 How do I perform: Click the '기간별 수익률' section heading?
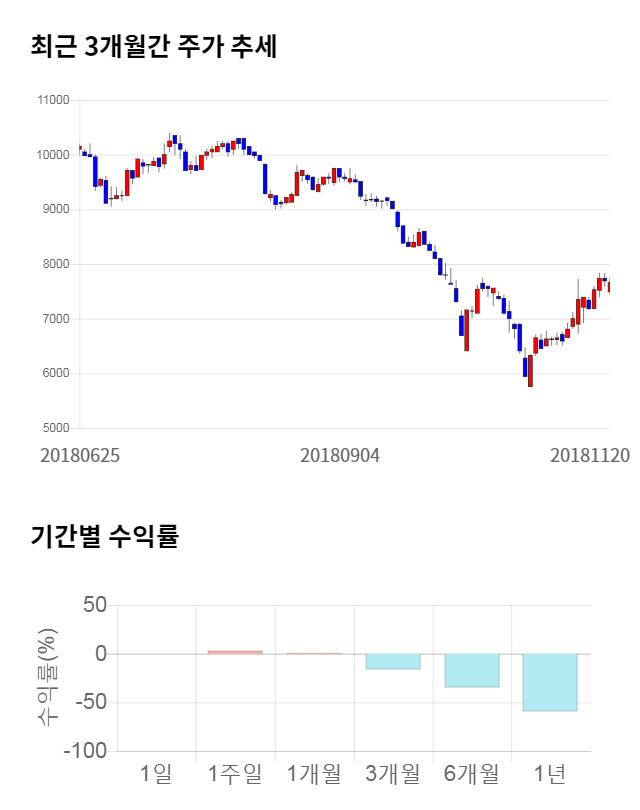pyautogui.click(x=104, y=536)
